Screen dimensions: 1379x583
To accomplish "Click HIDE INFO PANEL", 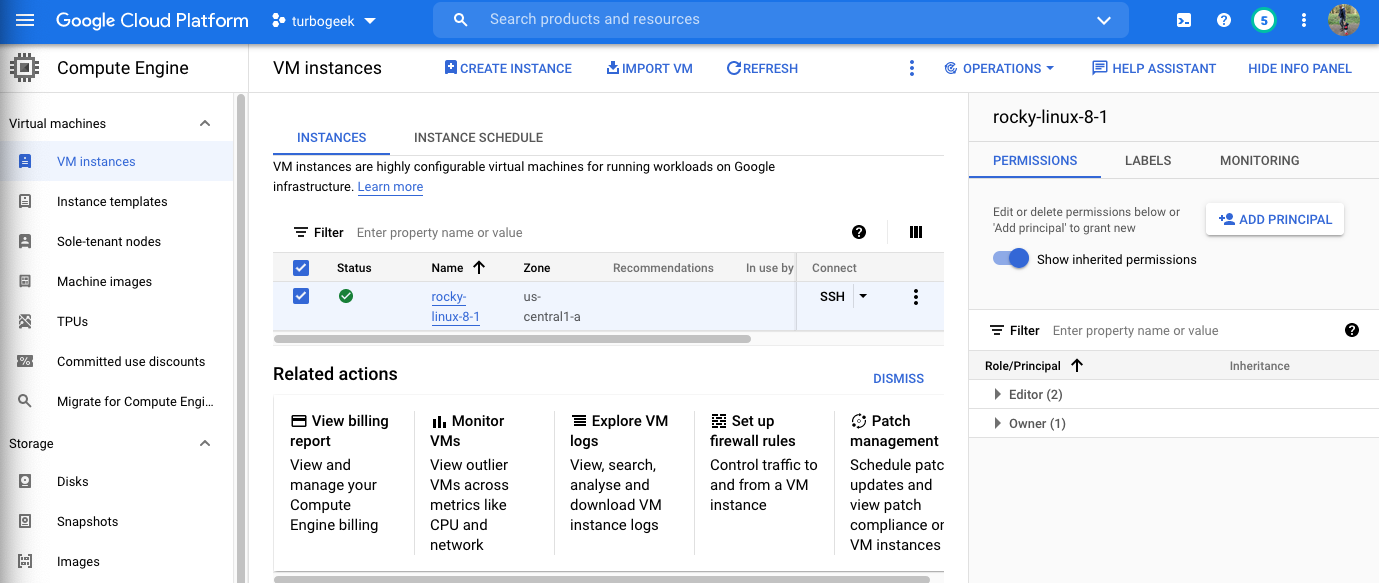I will click(x=1300, y=68).
